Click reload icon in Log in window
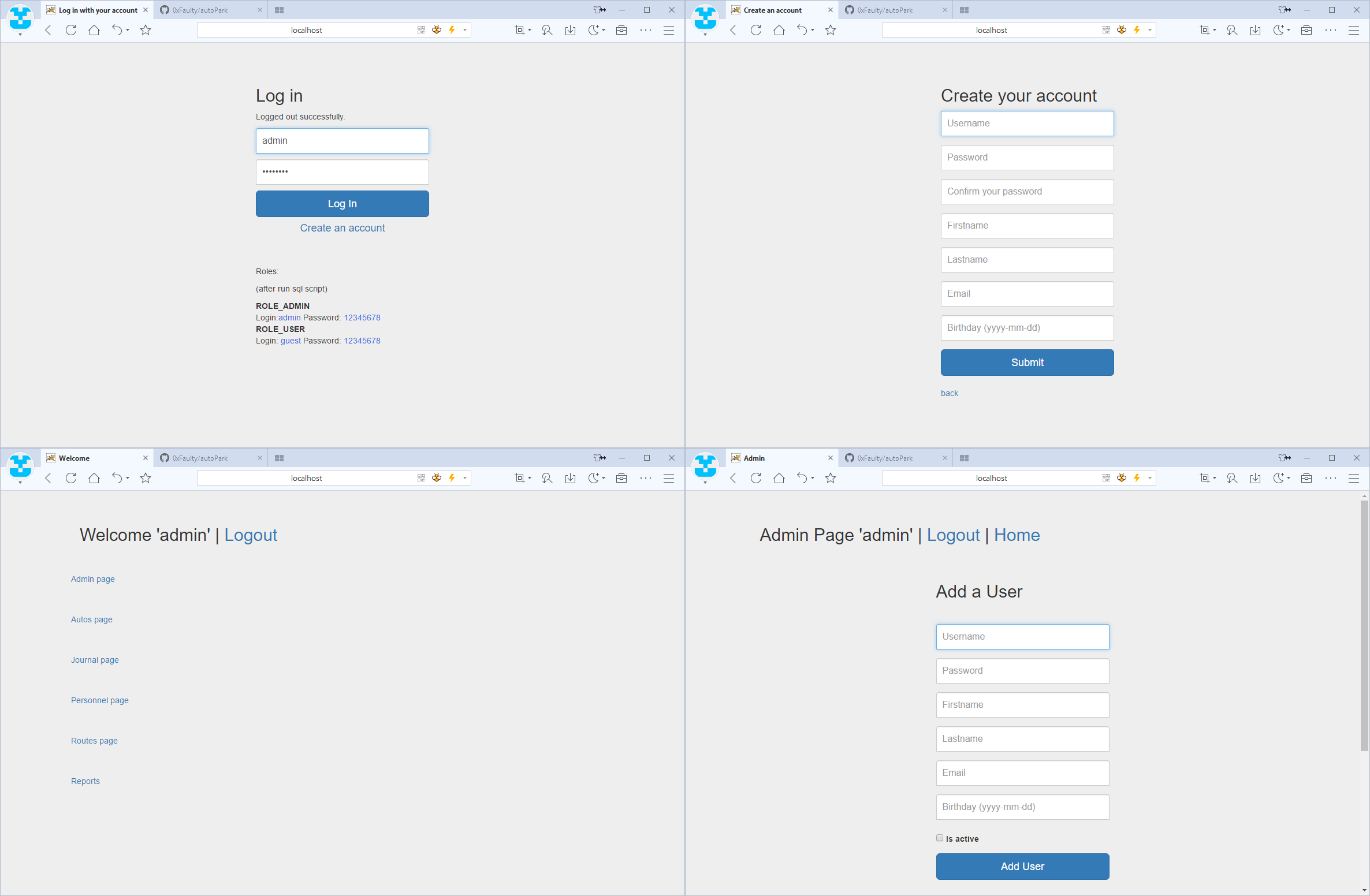1370x896 pixels. click(x=71, y=30)
